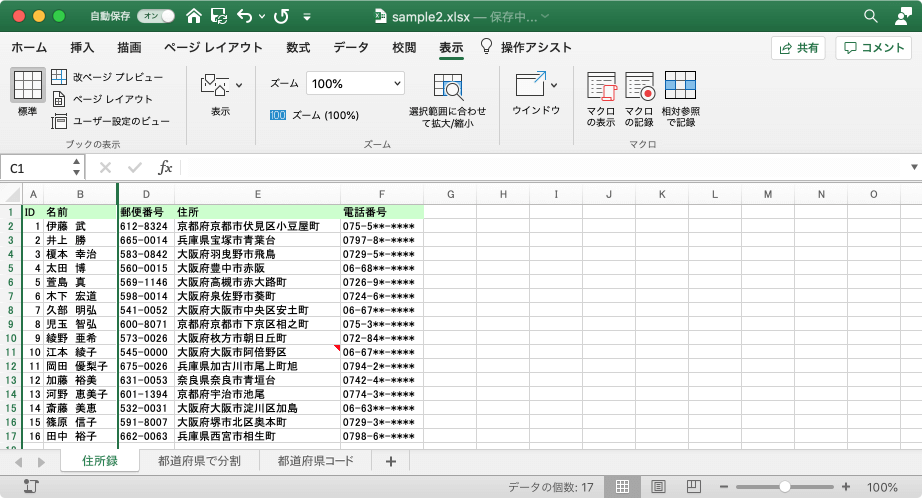The image size is (922, 498).
Task: Click the Select All corner triangle
Action: [11, 194]
